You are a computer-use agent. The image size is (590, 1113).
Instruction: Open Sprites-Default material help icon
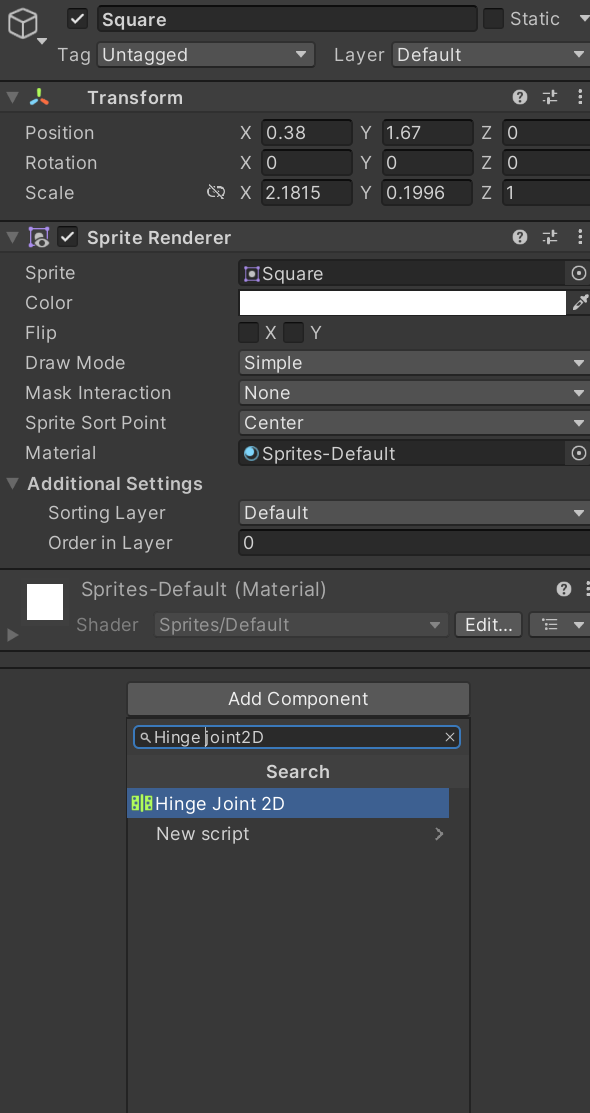564,588
